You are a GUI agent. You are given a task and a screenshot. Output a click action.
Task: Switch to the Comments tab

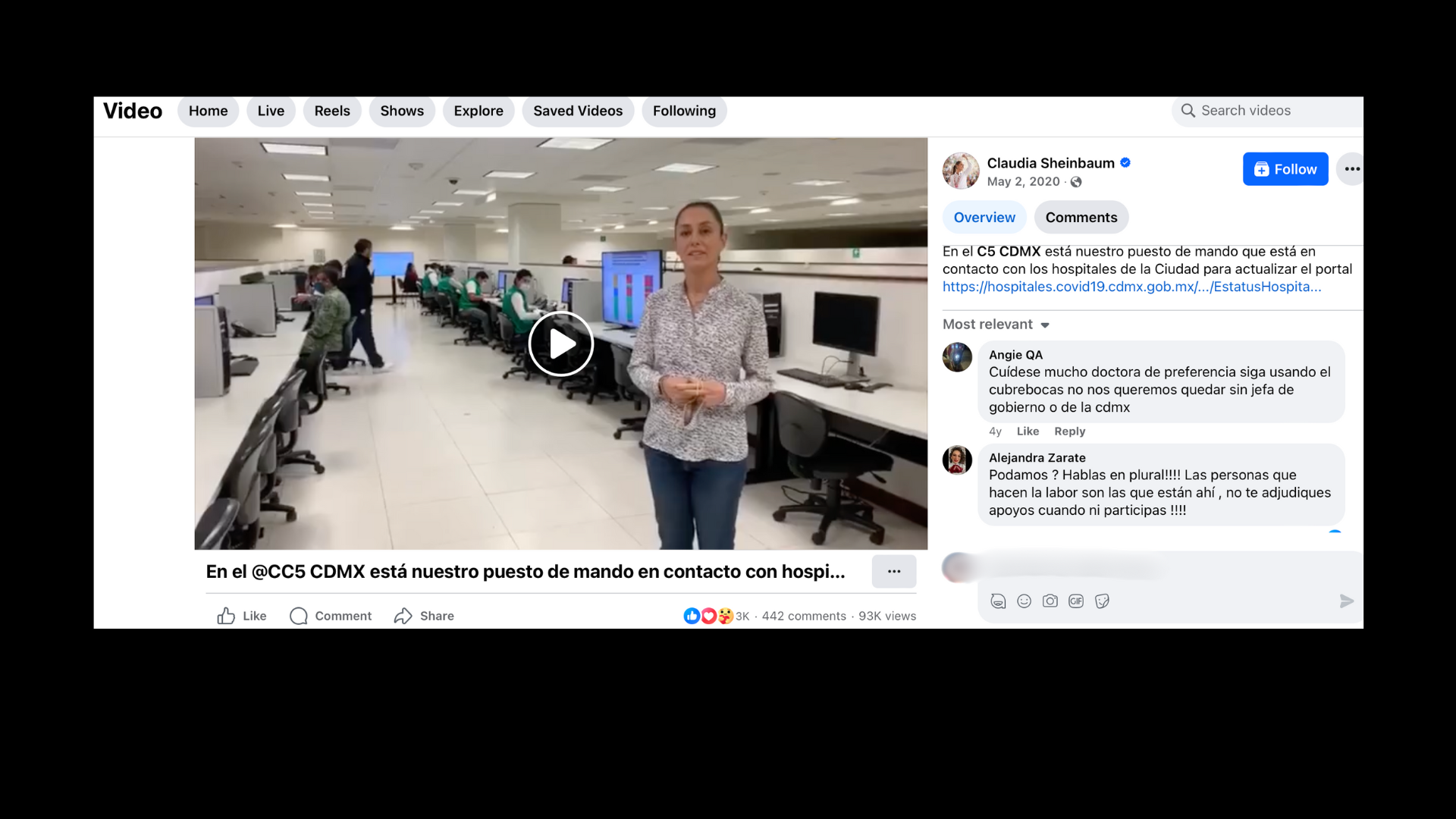click(1081, 218)
